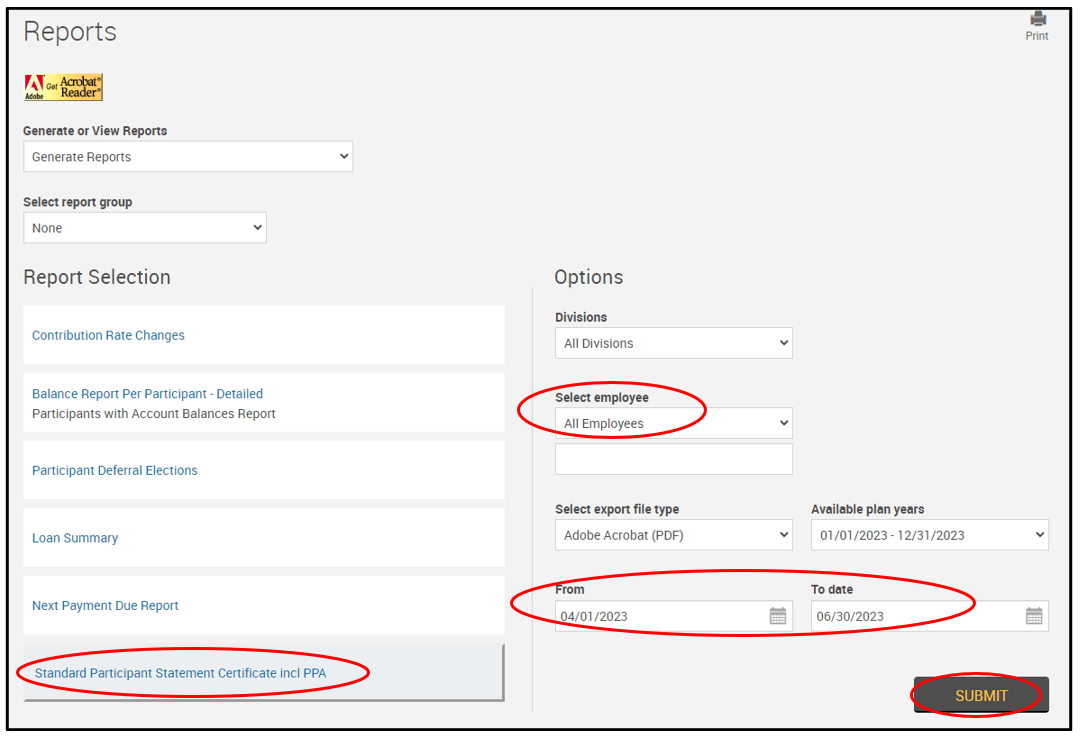Choose the Loan Summary report
The height and width of the screenshot is (740, 1080).
[x=75, y=538]
